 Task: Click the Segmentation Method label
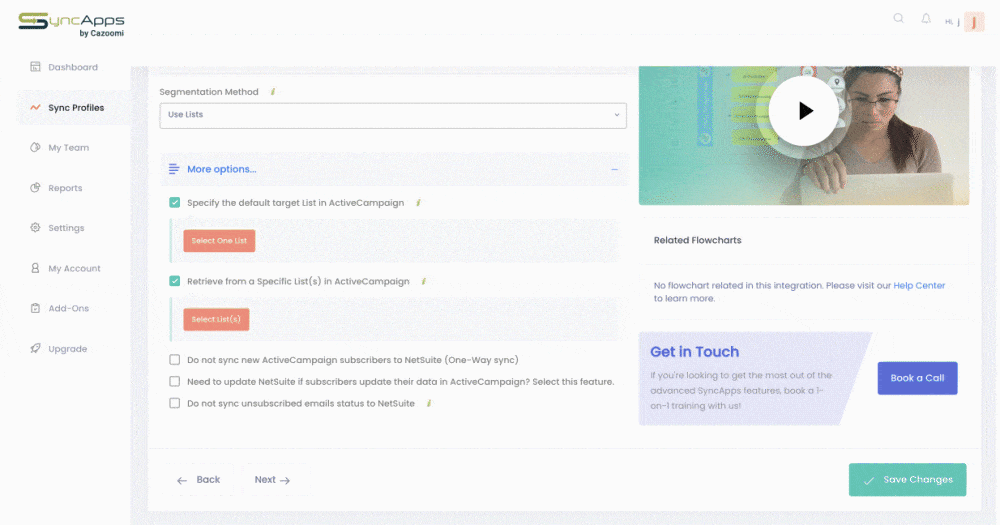point(209,92)
